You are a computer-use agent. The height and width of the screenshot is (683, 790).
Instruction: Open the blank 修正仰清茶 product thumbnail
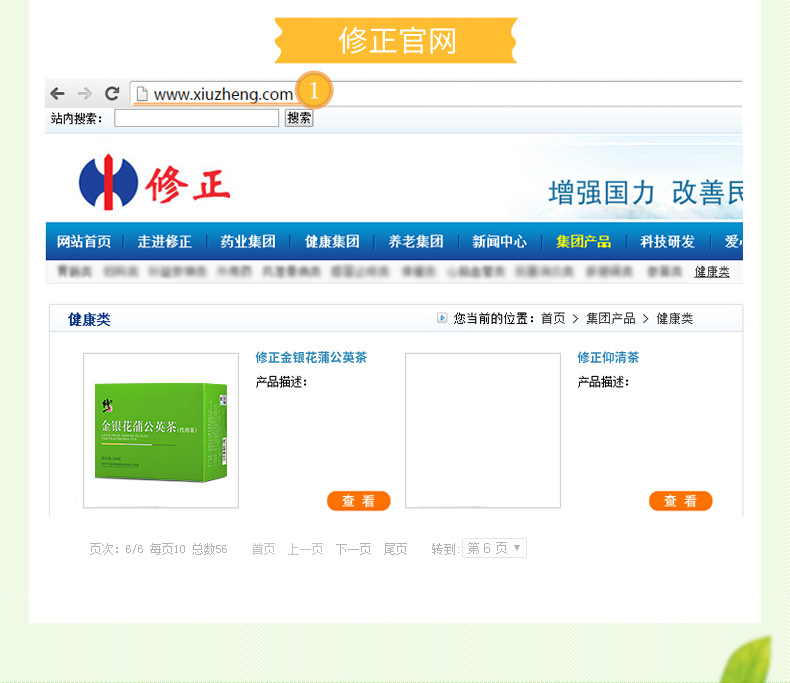[483, 430]
